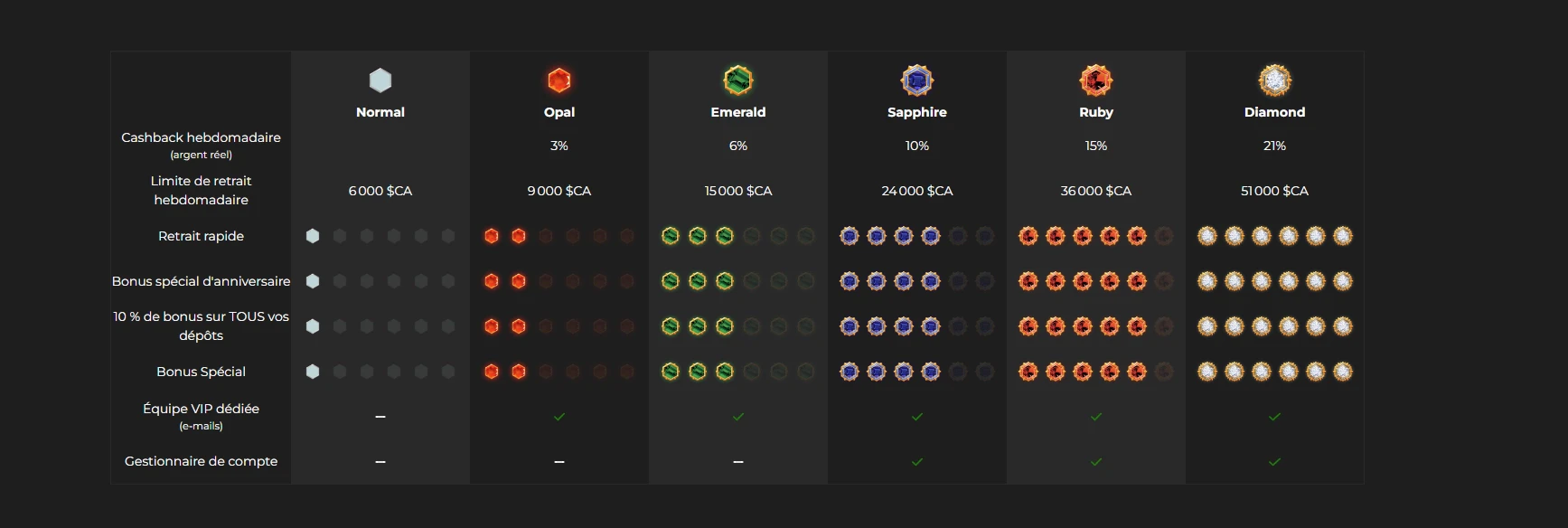Click the Sapphire blue gem icon

(917, 80)
